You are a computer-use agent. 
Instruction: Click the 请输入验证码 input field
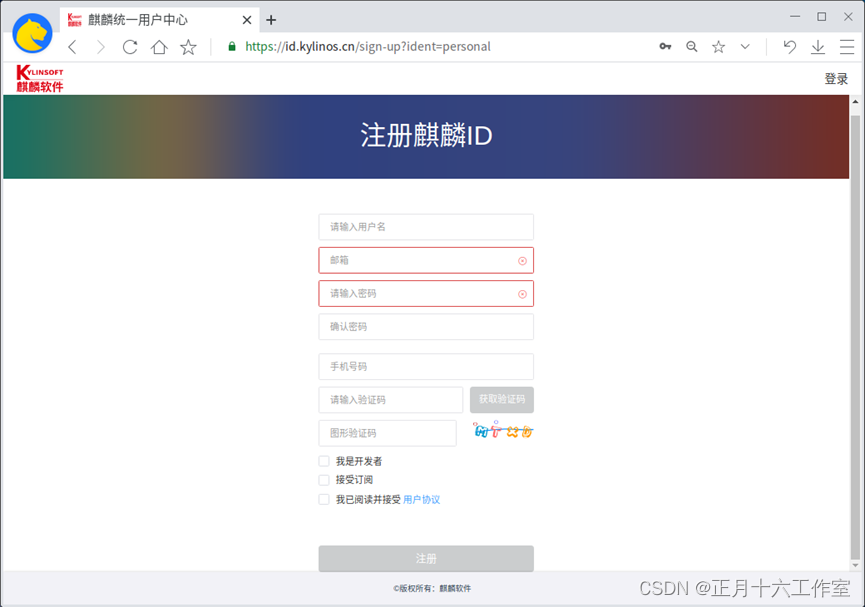tap(391, 400)
